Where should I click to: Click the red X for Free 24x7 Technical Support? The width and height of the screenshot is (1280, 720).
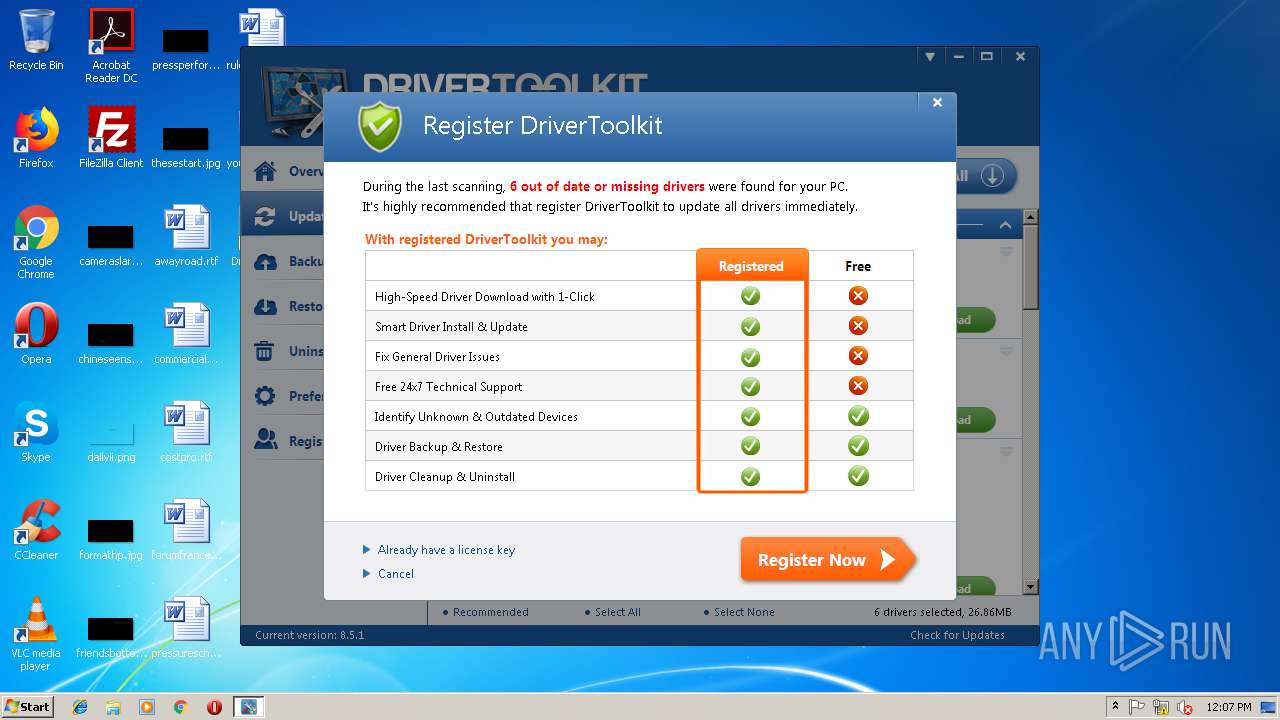pyautogui.click(x=858, y=386)
